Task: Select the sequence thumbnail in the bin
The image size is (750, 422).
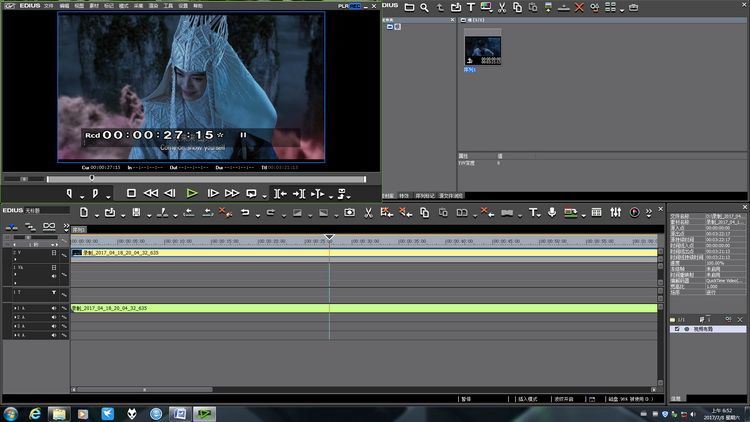Action: tap(483, 49)
